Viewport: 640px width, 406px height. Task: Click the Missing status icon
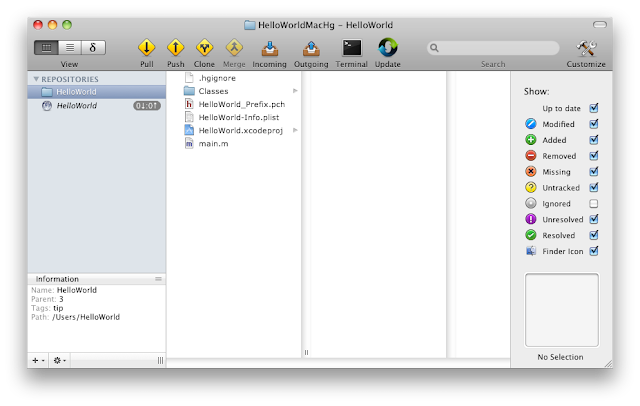point(531,171)
